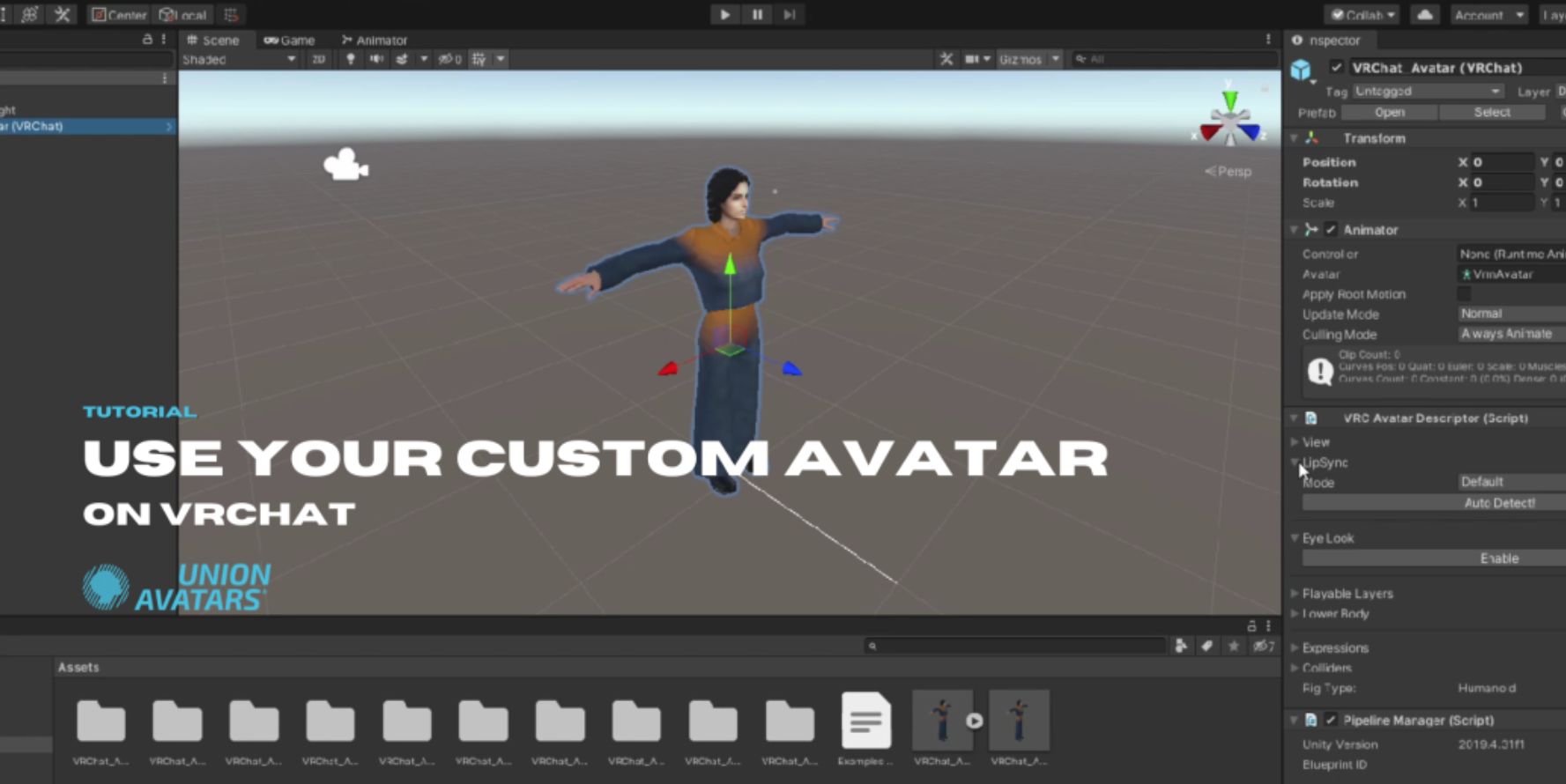Select the camera gizmo in Scene
The height and width of the screenshot is (784, 1566).
point(345,164)
